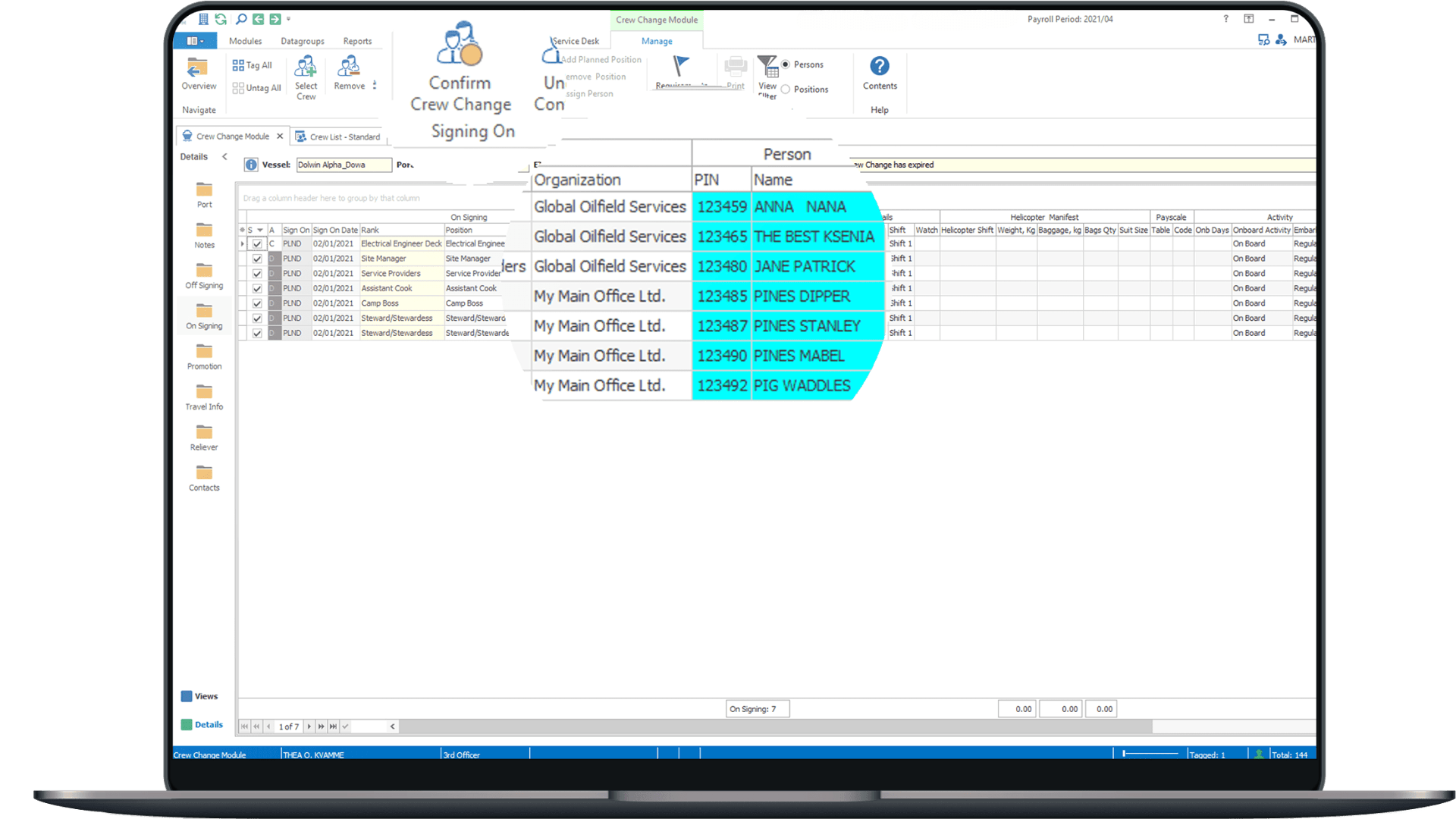This screenshot has height=819, width=1456.
Task: Toggle checkbox for Site Manager row
Action: tap(257, 259)
